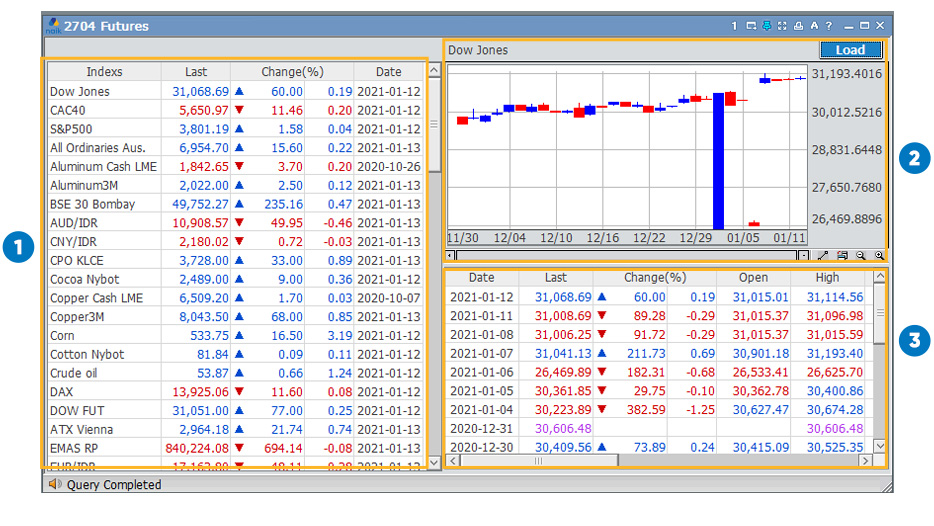Click the speaker icon in status bar

click(x=54, y=485)
